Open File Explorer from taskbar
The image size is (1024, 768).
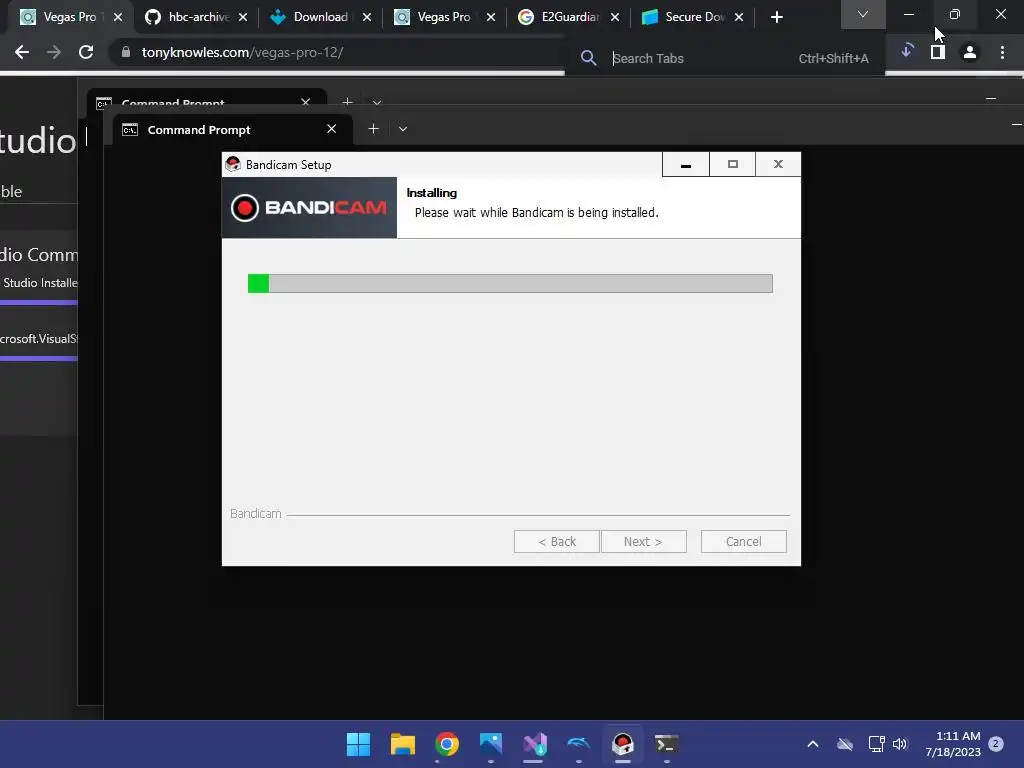coord(402,744)
